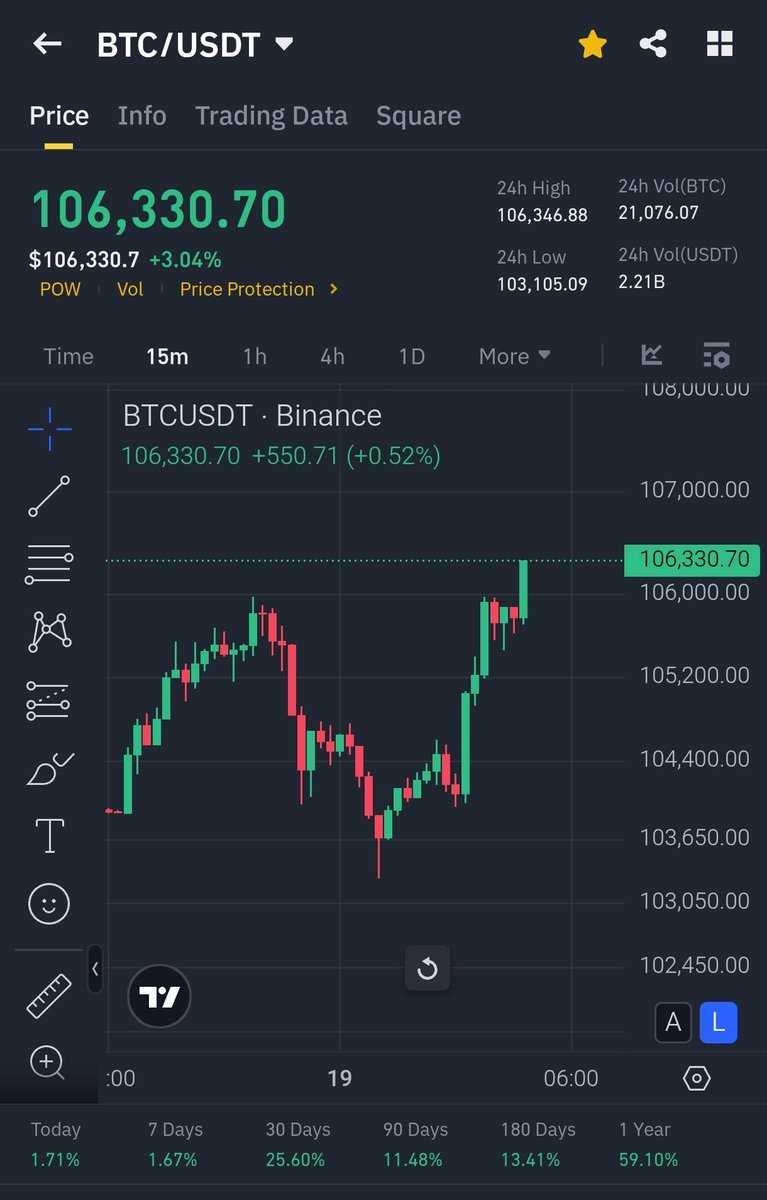
Task: Select the Fibonacci retracement tool
Action: pyautogui.click(x=49, y=565)
